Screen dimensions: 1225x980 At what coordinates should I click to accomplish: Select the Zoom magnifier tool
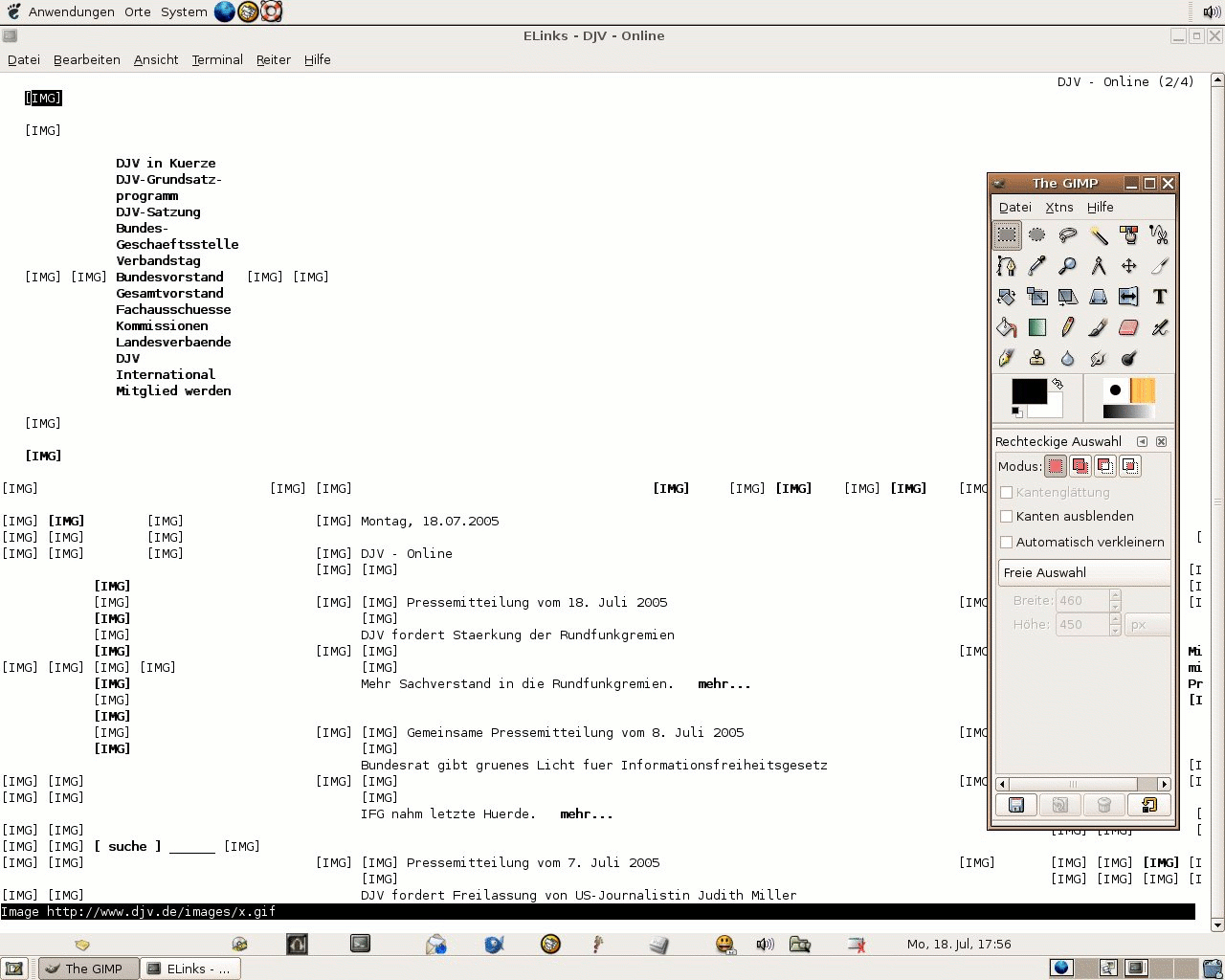1068,266
